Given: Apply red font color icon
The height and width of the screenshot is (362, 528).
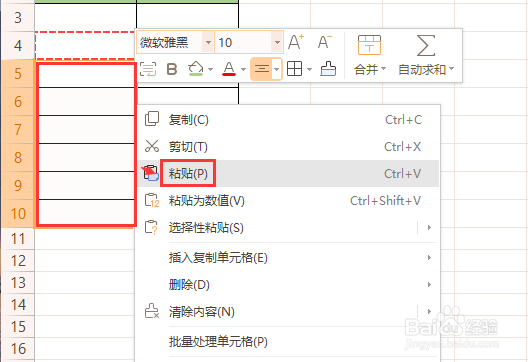Looking at the screenshot, I should coord(229,69).
